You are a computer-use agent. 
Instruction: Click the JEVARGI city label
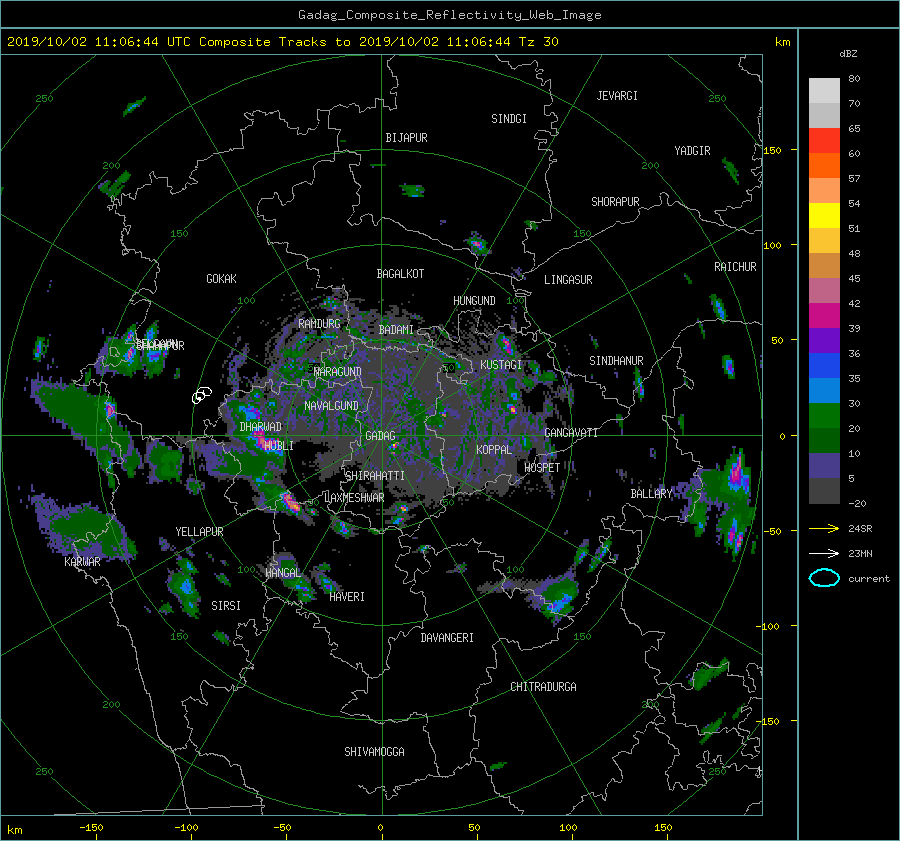coord(617,96)
